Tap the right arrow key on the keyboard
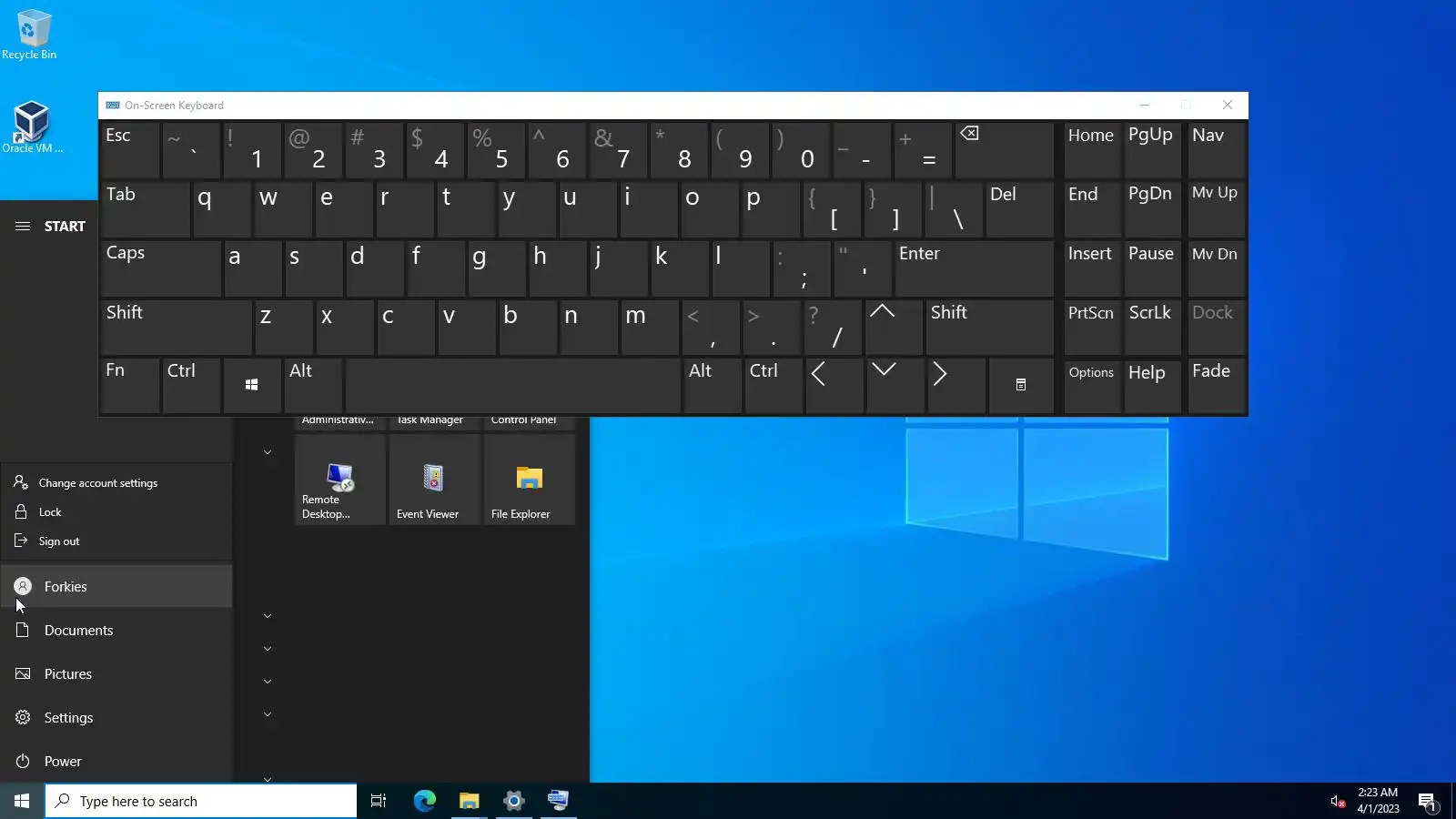The width and height of the screenshot is (1456, 819). click(955, 385)
